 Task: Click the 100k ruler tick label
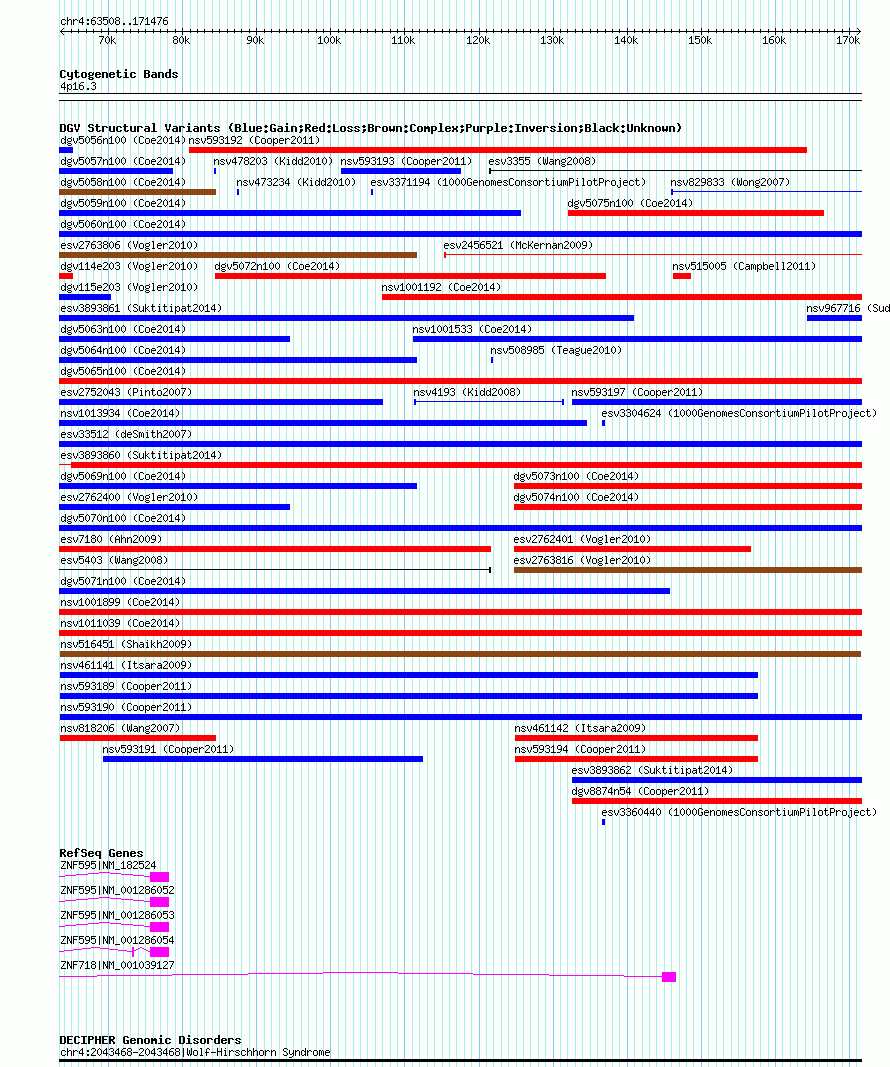(329, 41)
